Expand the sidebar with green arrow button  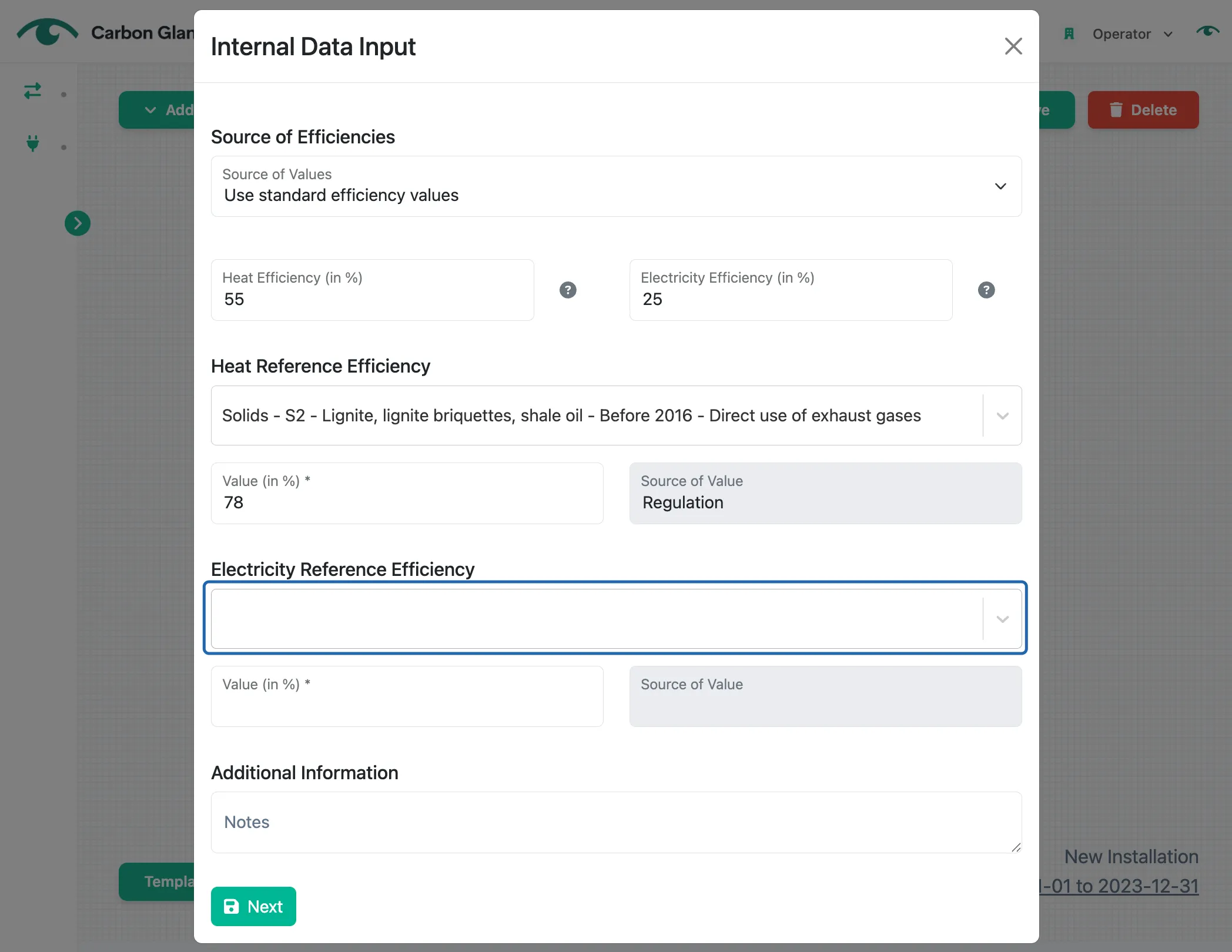pos(78,223)
